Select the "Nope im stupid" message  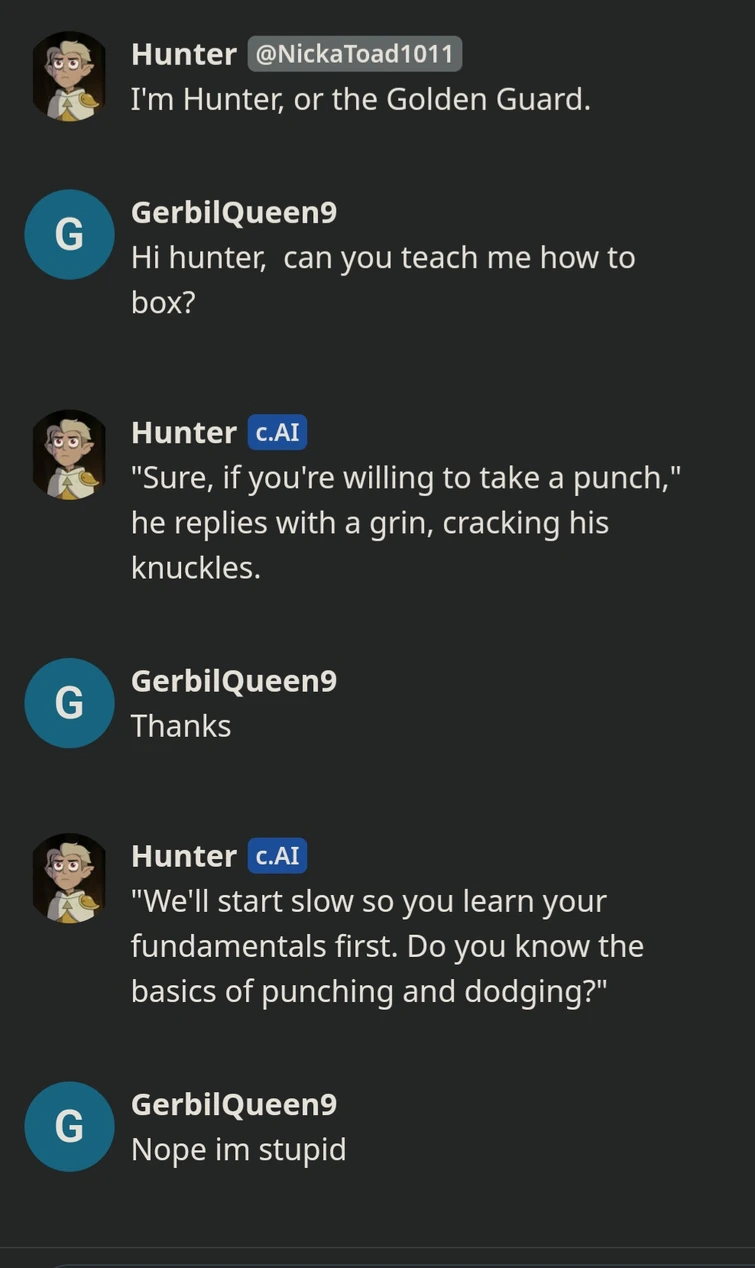point(238,1149)
